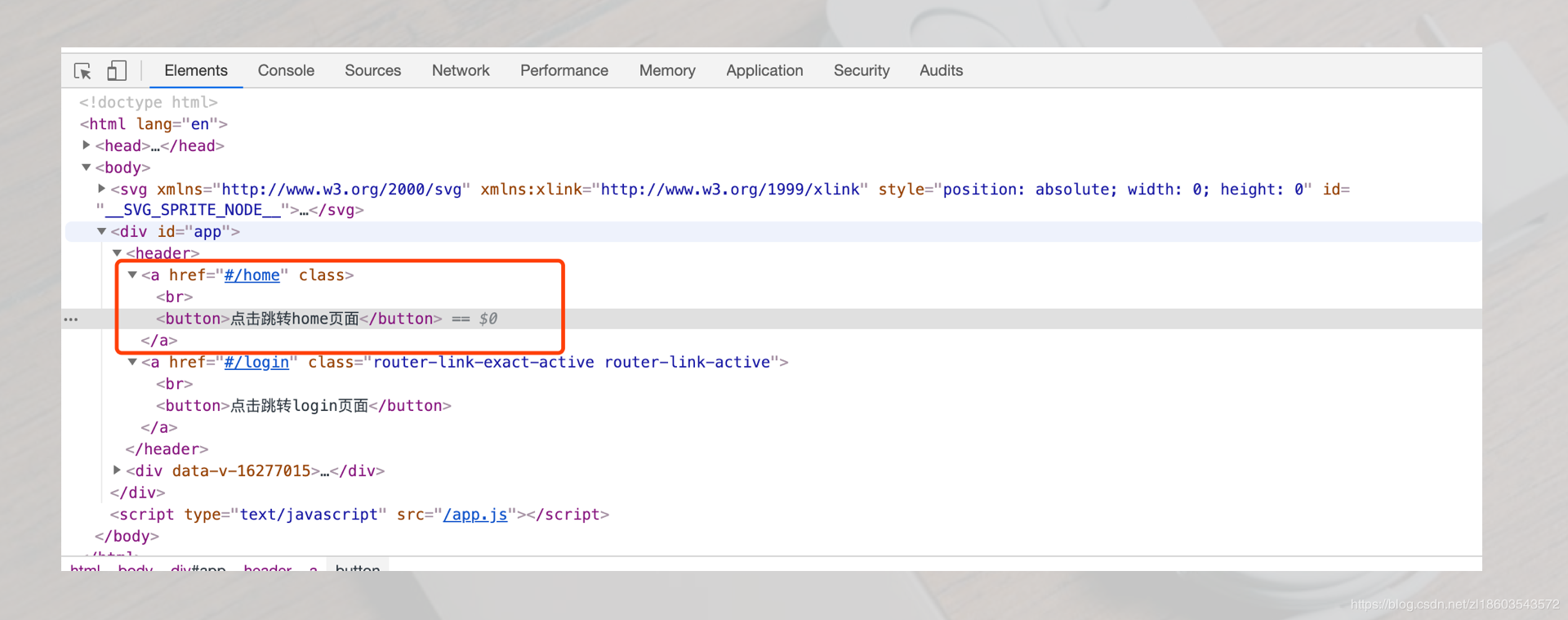
Task: Switch to the Elements tab
Action: 196,71
